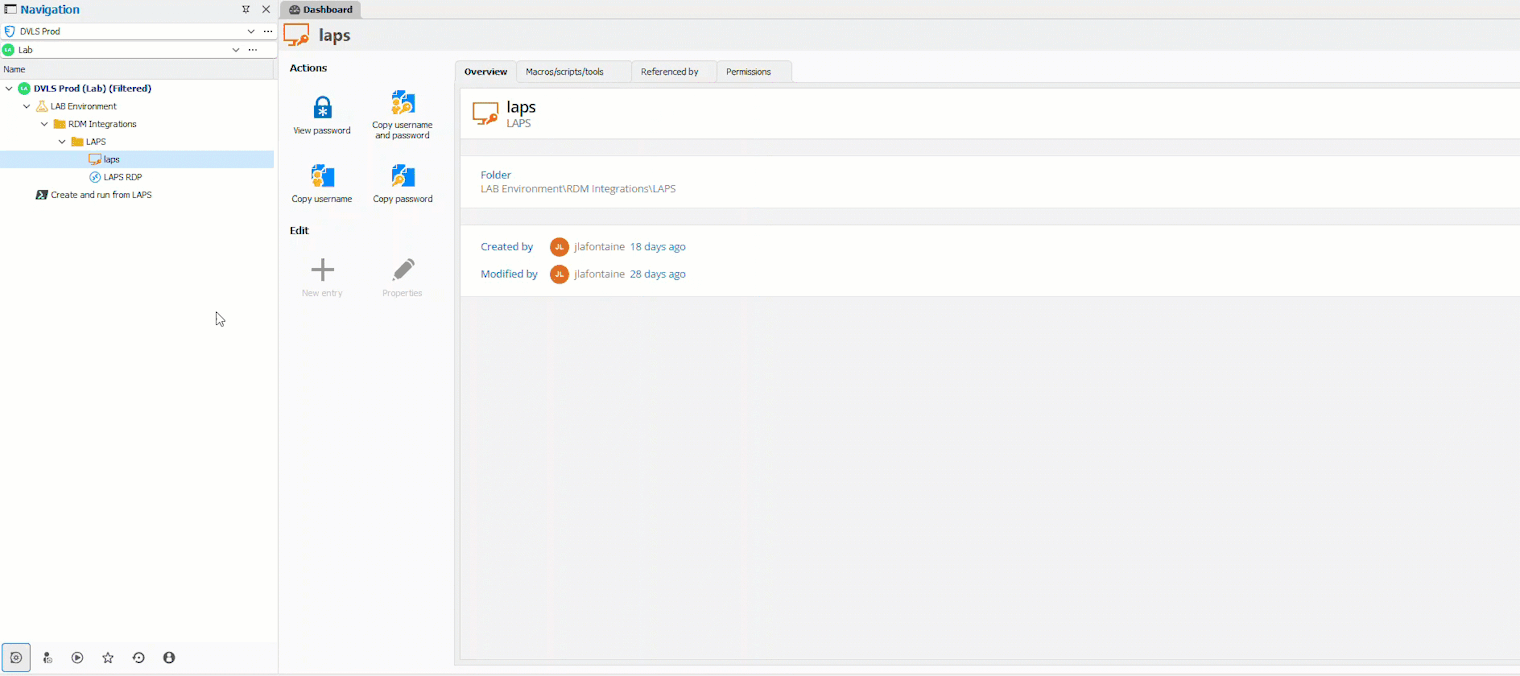This screenshot has width=1520, height=676.
Task: Click the Folder link in overview
Action: (495, 175)
